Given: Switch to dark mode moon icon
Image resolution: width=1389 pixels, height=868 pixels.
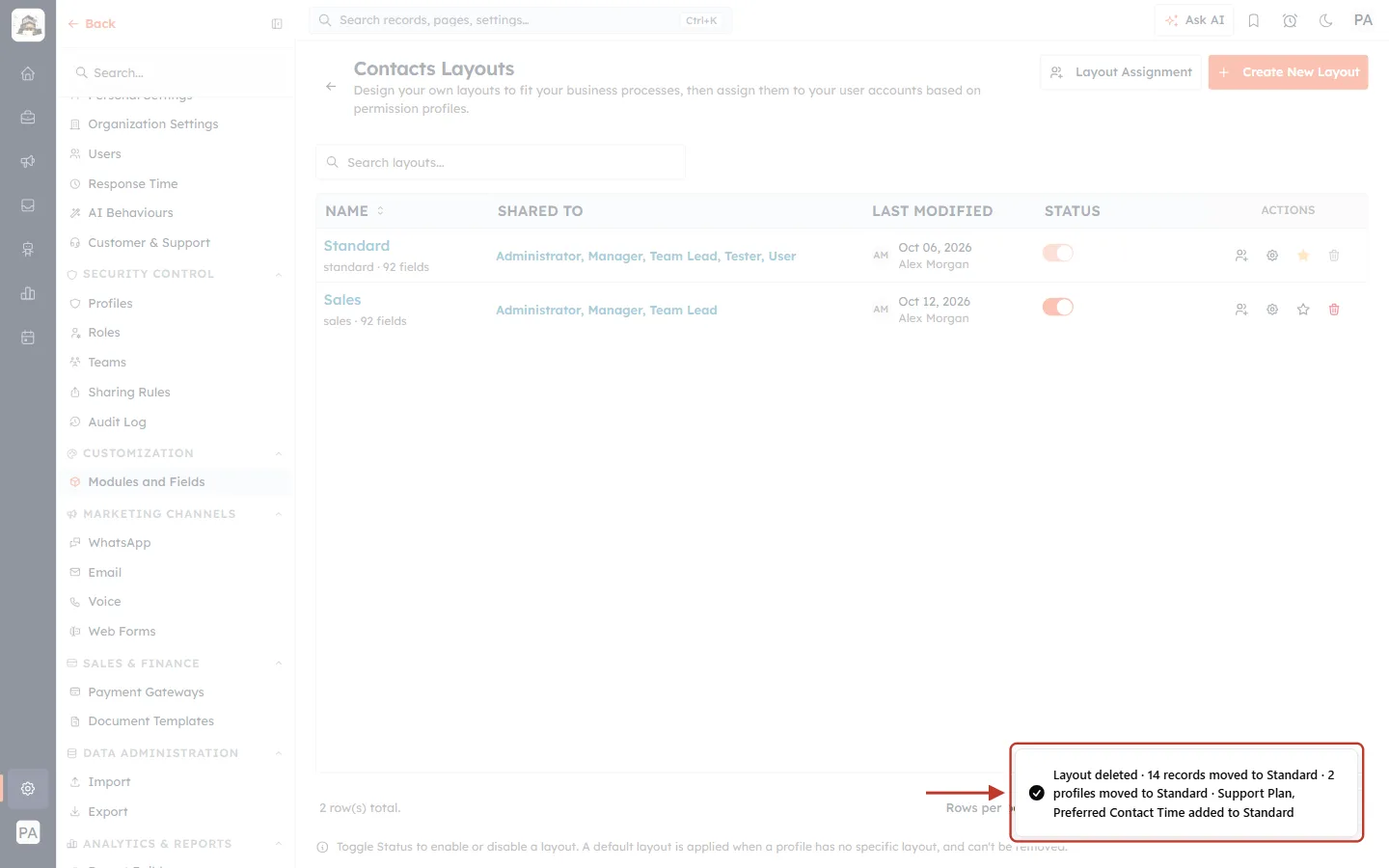Looking at the screenshot, I should click(x=1326, y=20).
